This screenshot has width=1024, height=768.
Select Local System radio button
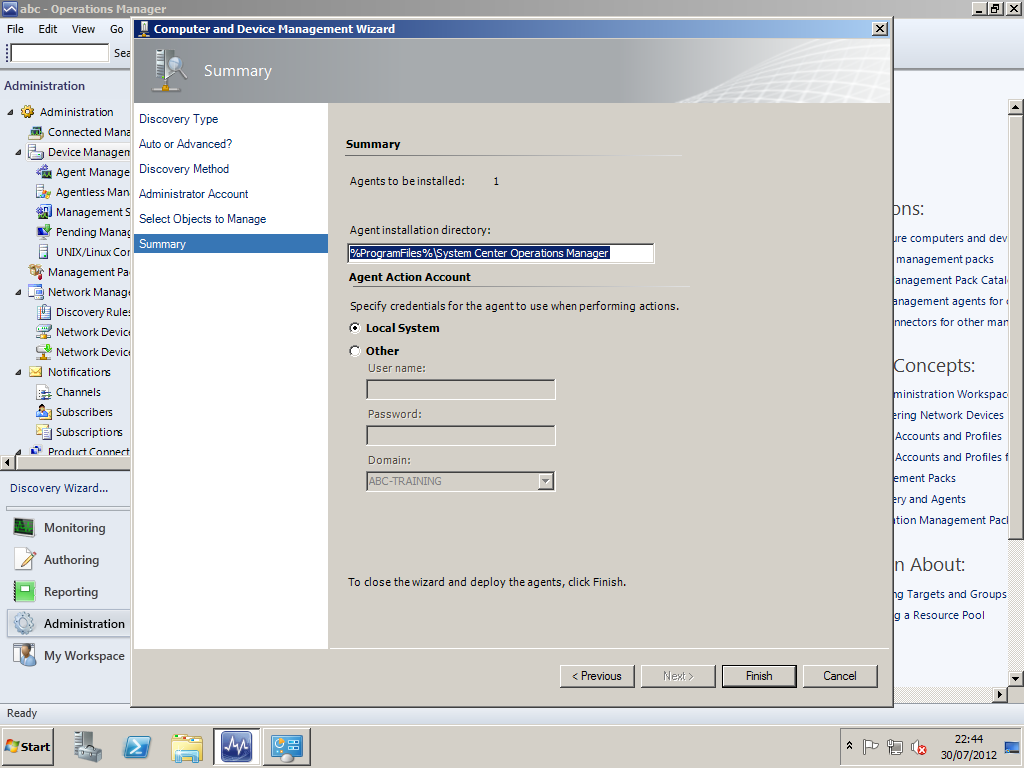355,328
